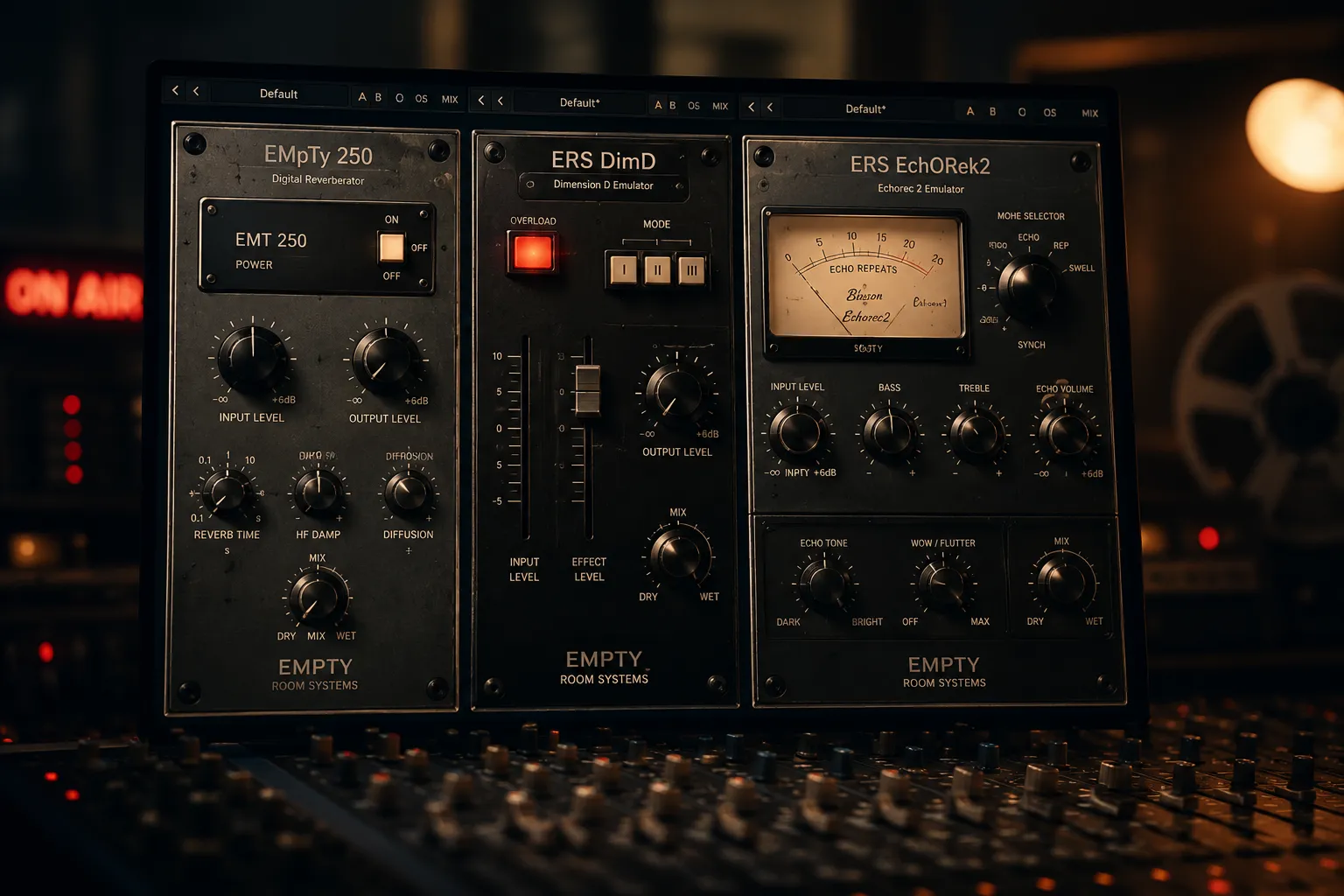Click the Diffusion knob on EMpTy 250

[x=408, y=493]
